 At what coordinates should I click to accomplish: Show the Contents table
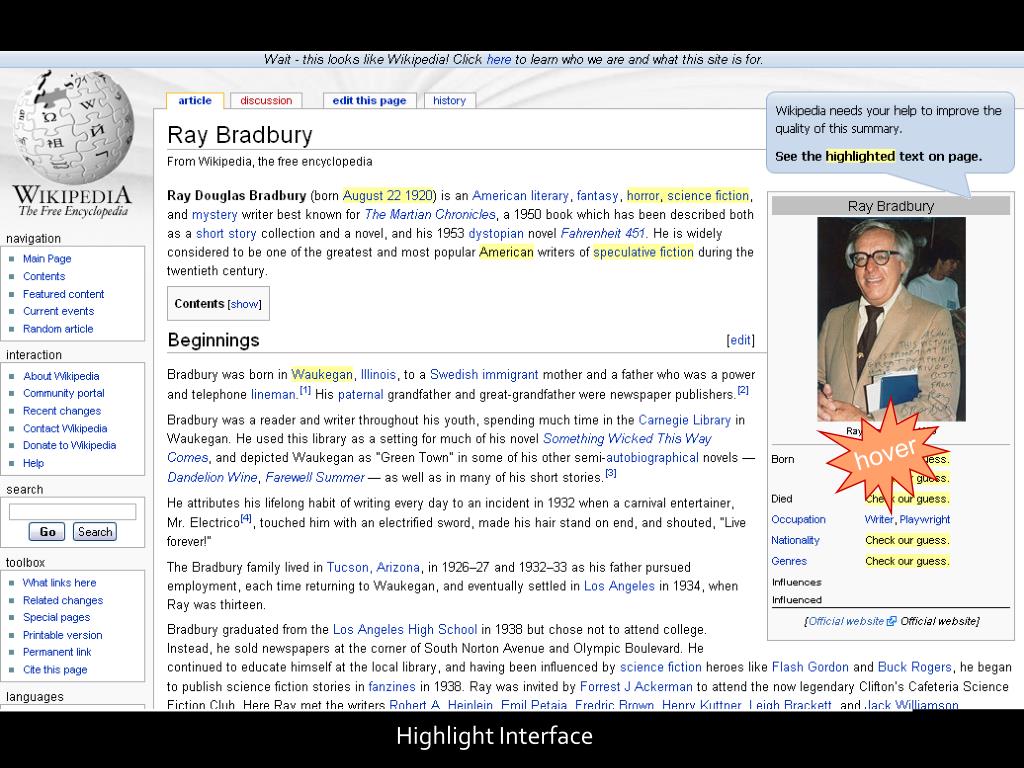point(245,304)
